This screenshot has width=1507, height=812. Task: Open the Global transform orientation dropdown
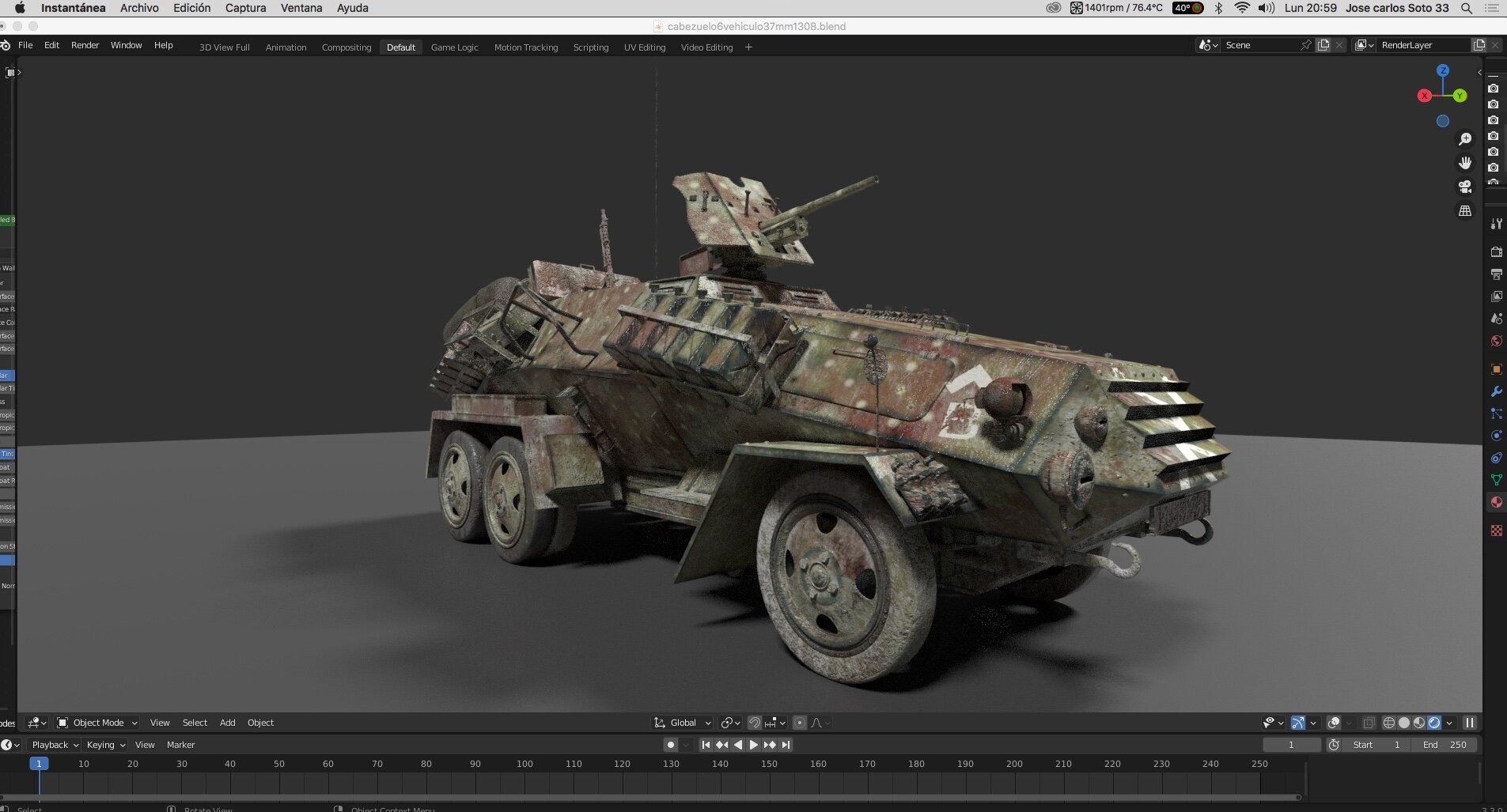click(682, 723)
